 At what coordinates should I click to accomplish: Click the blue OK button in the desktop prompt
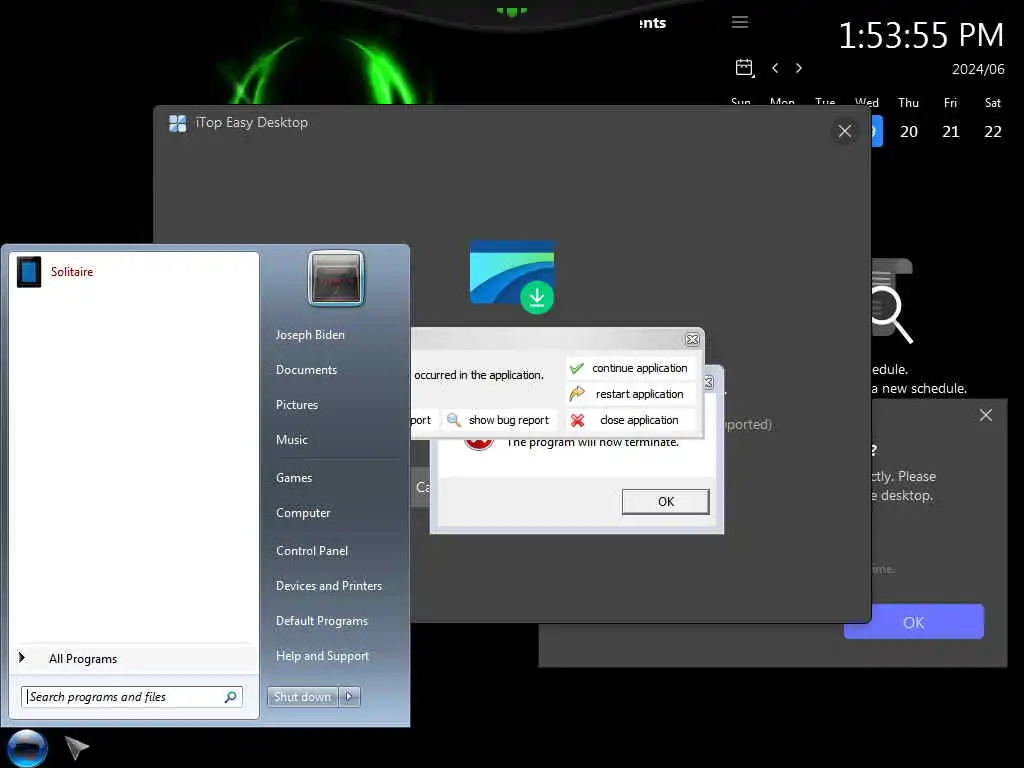913,622
